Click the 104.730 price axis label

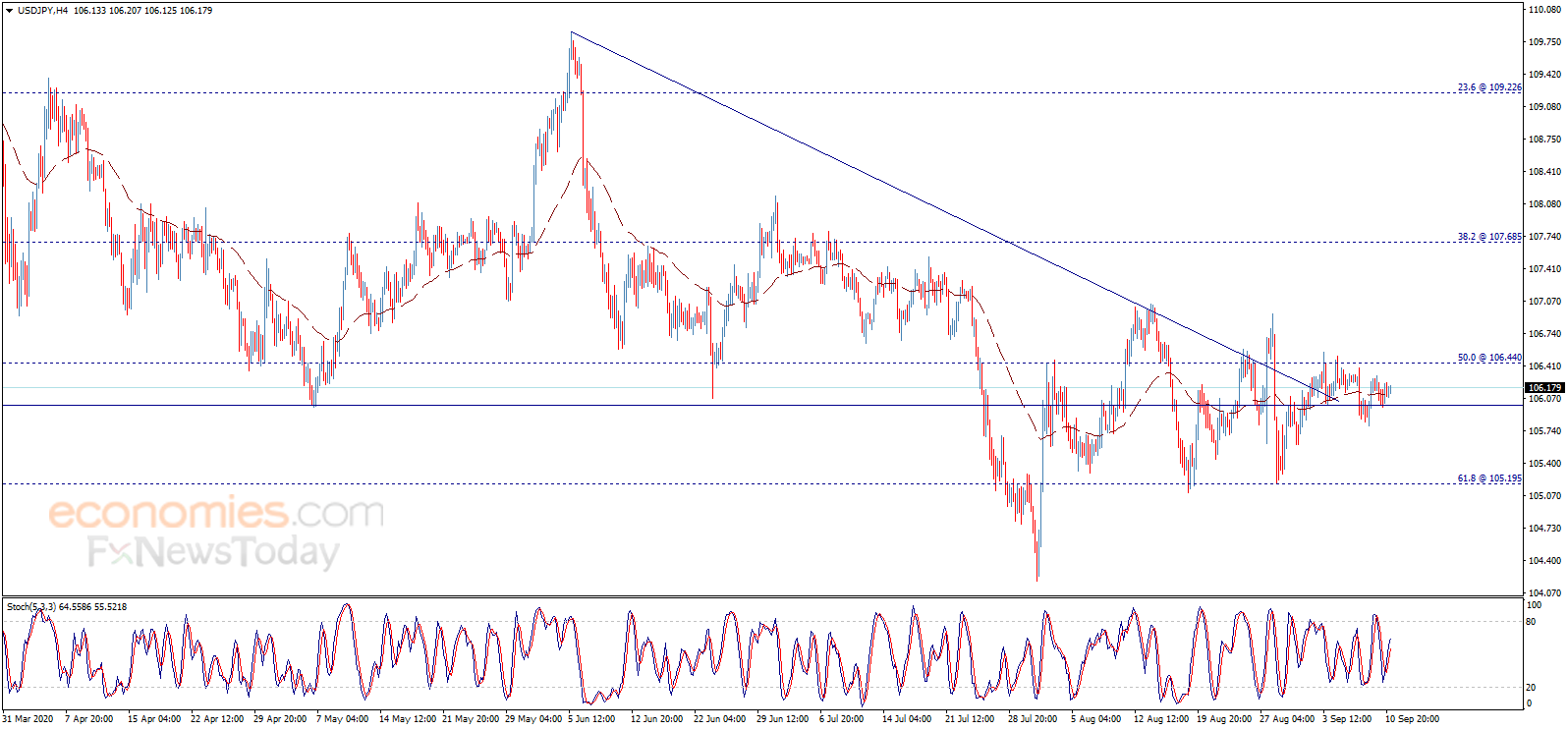point(1545,529)
